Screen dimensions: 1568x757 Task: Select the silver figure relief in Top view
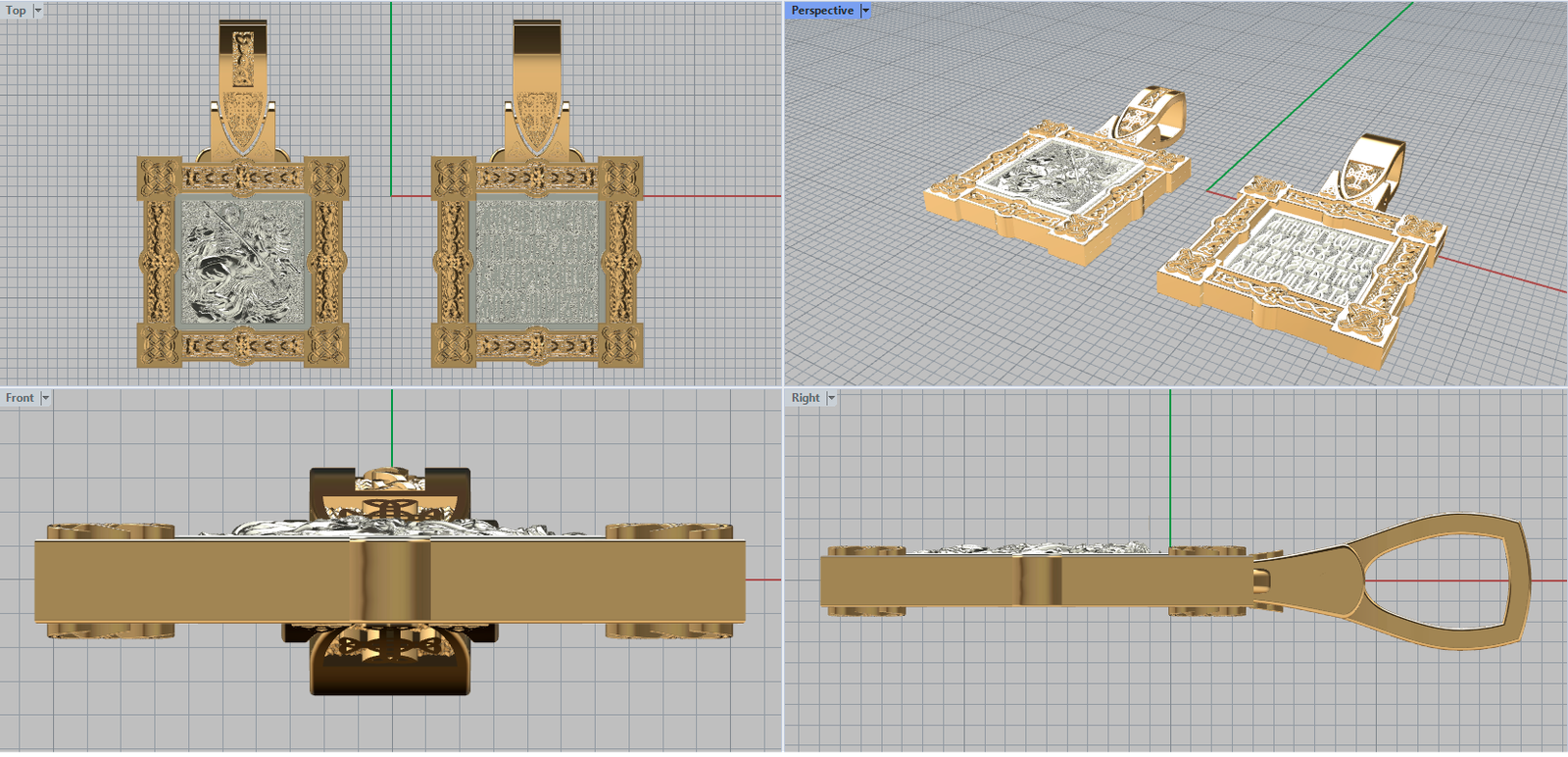pyautogui.click(x=242, y=260)
